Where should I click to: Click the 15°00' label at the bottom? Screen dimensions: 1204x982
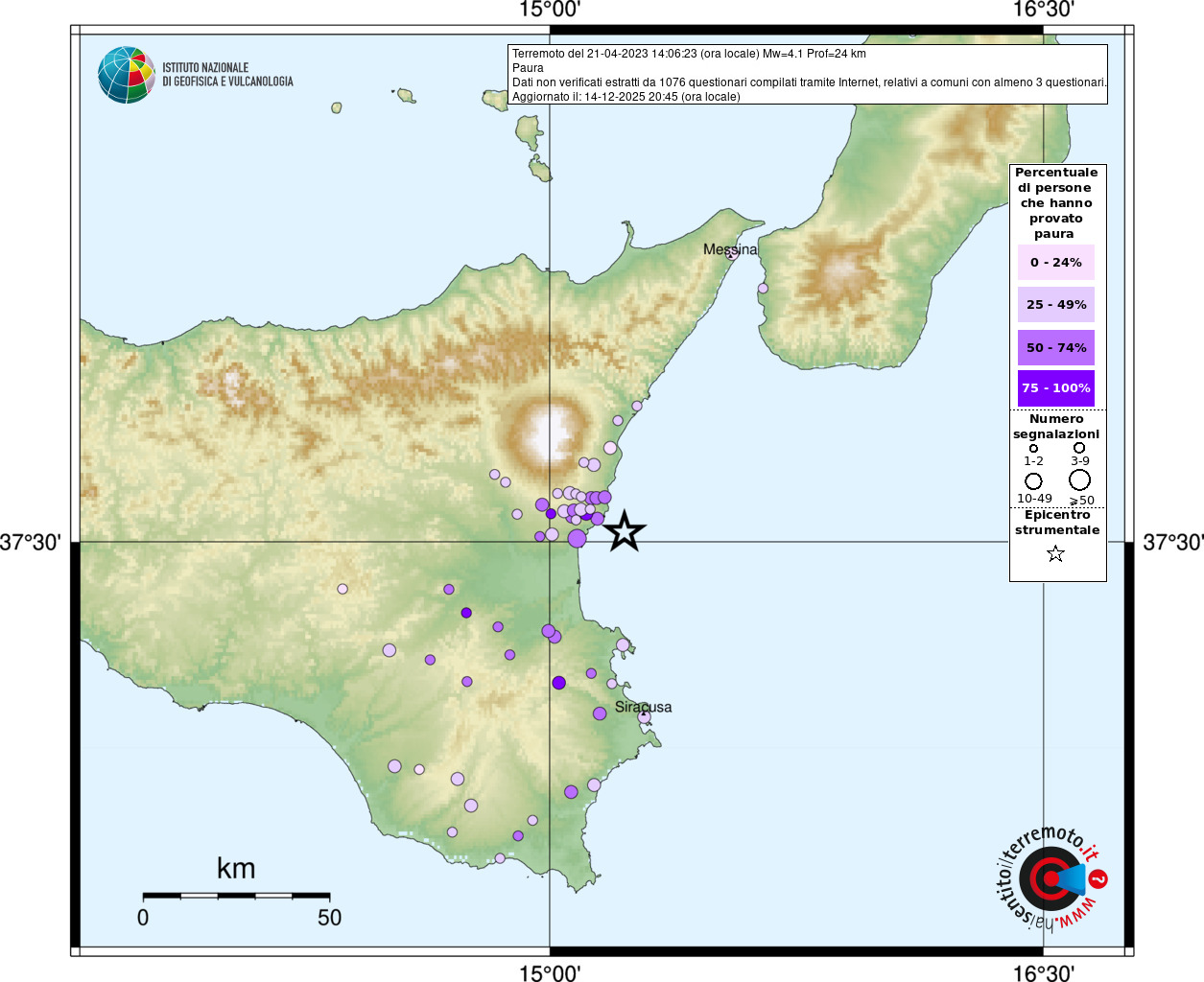coord(550,973)
